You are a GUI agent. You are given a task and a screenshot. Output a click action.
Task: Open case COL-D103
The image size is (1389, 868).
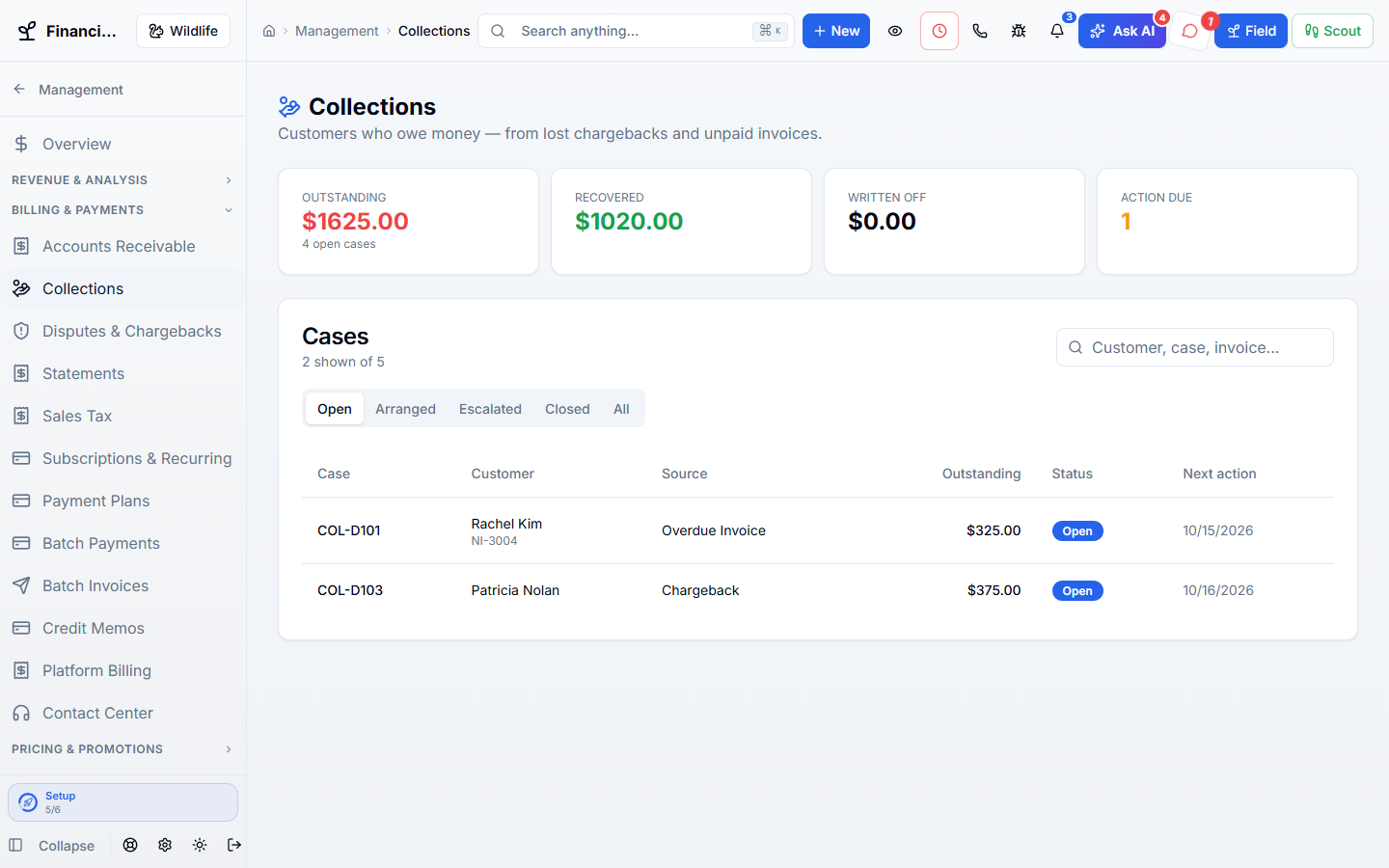[x=350, y=590]
